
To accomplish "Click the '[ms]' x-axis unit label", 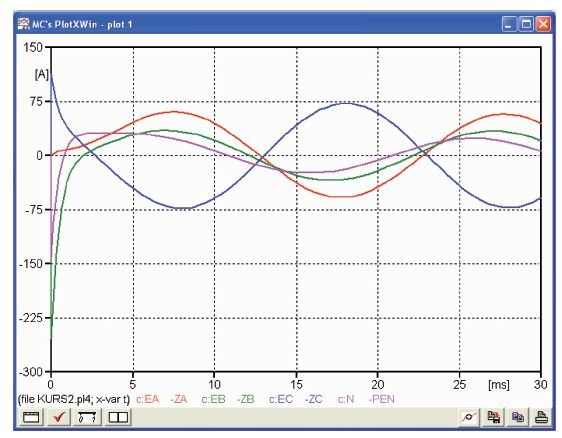I will pyautogui.click(x=499, y=385).
